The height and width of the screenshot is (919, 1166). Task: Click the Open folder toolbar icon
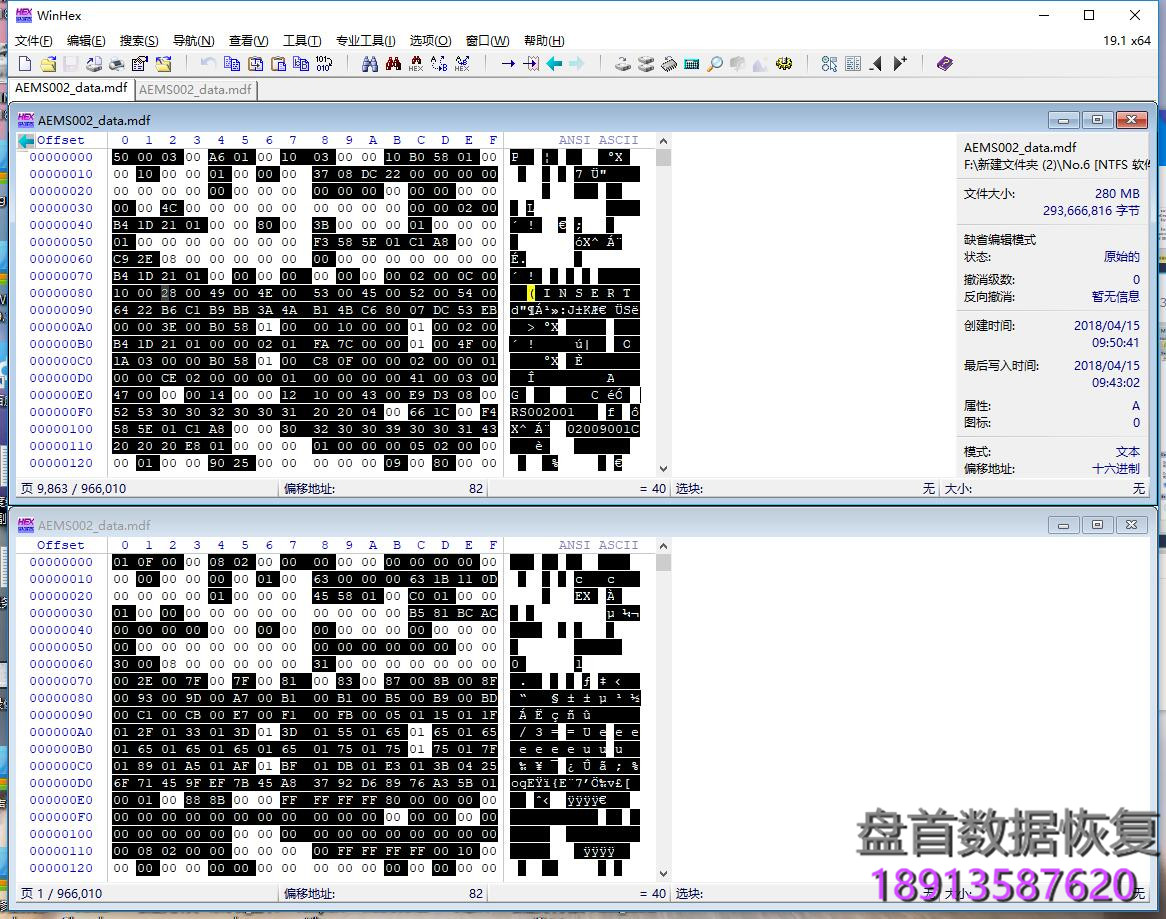pyautogui.click(x=163, y=64)
